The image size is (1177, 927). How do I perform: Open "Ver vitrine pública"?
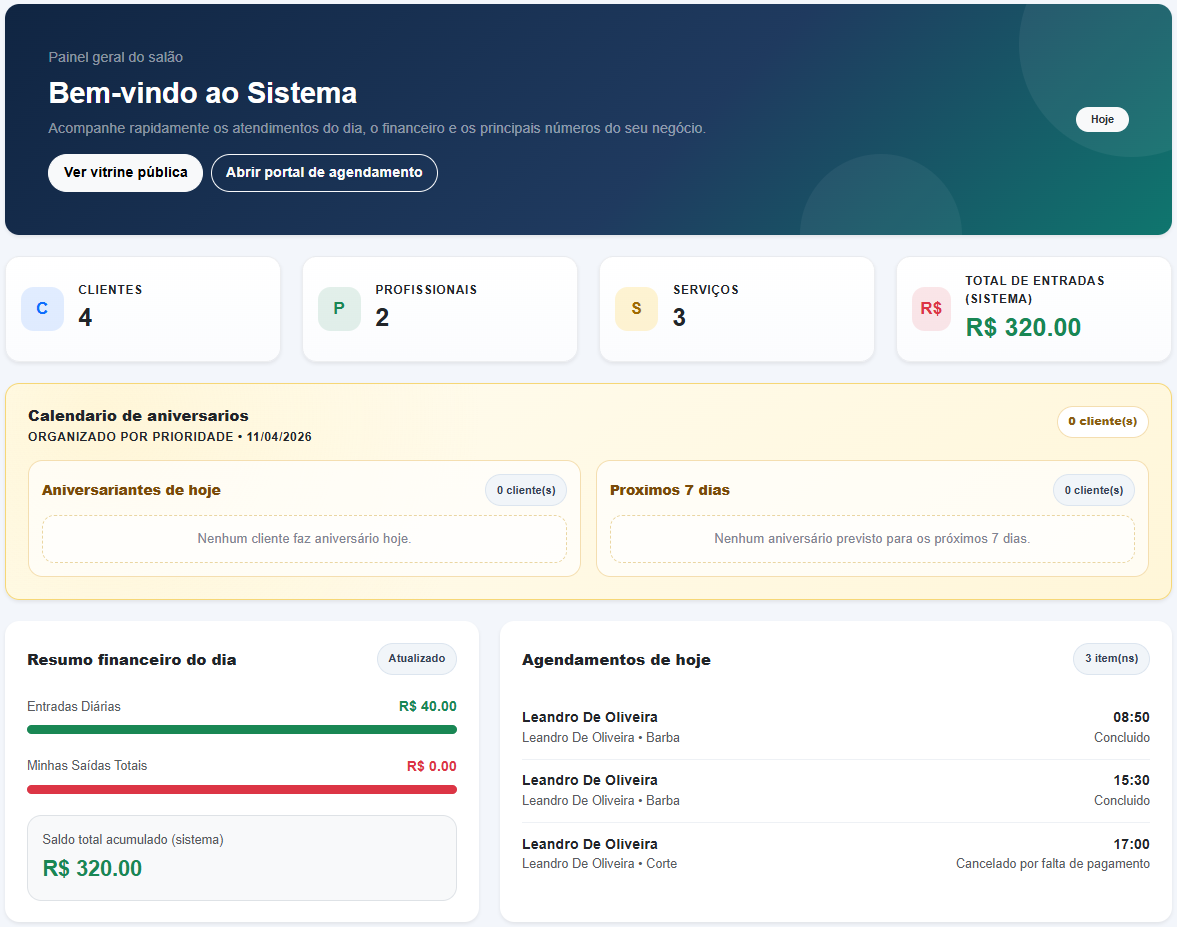pos(125,172)
